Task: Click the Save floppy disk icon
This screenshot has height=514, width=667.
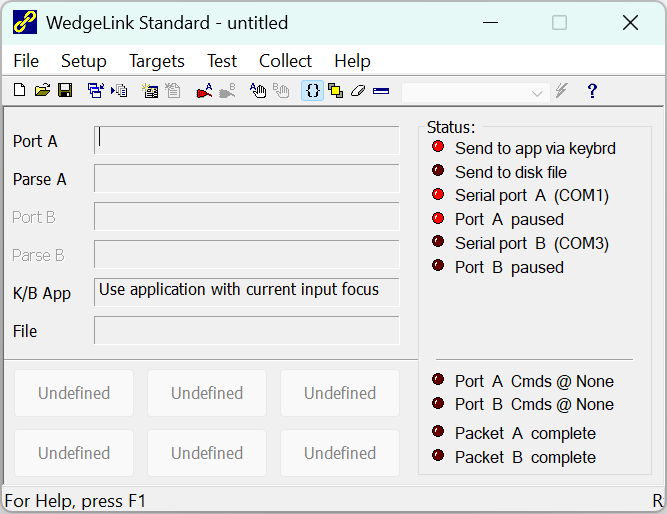Action: (x=65, y=91)
